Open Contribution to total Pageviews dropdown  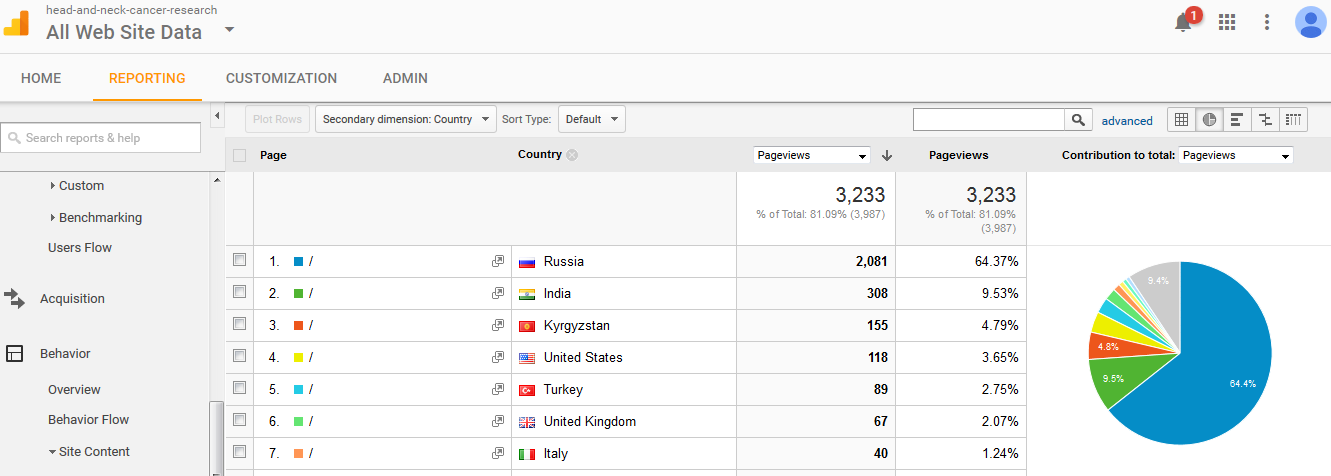click(1236, 155)
